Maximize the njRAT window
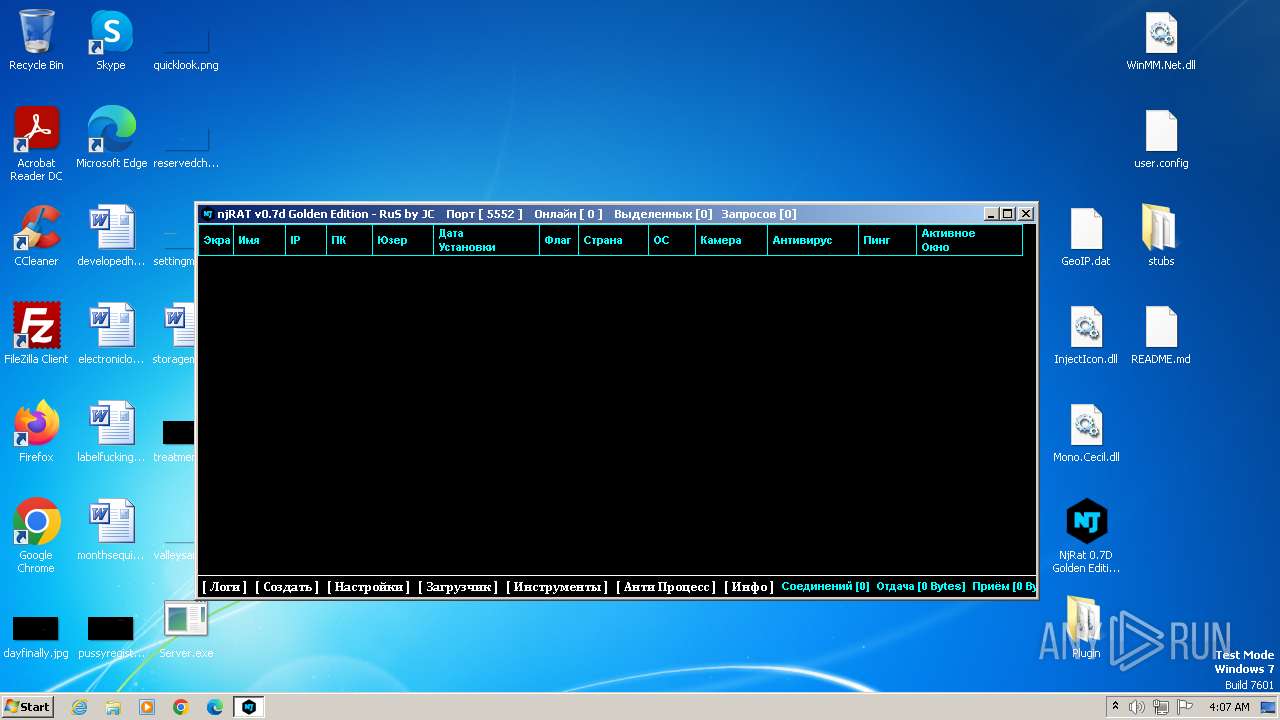 [x=1008, y=214]
